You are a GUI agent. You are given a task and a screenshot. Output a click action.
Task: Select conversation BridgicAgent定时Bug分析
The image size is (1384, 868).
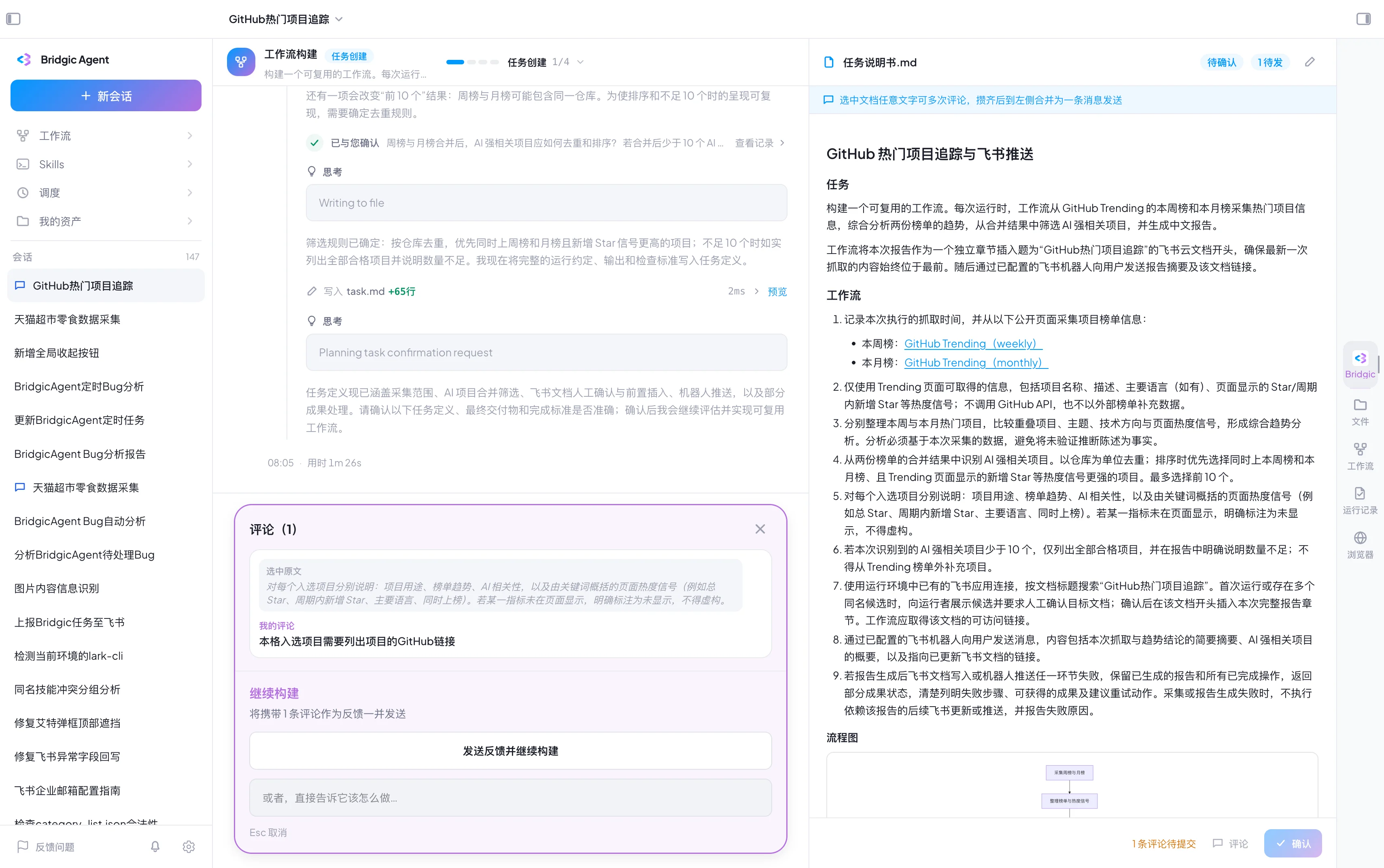coord(106,386)
